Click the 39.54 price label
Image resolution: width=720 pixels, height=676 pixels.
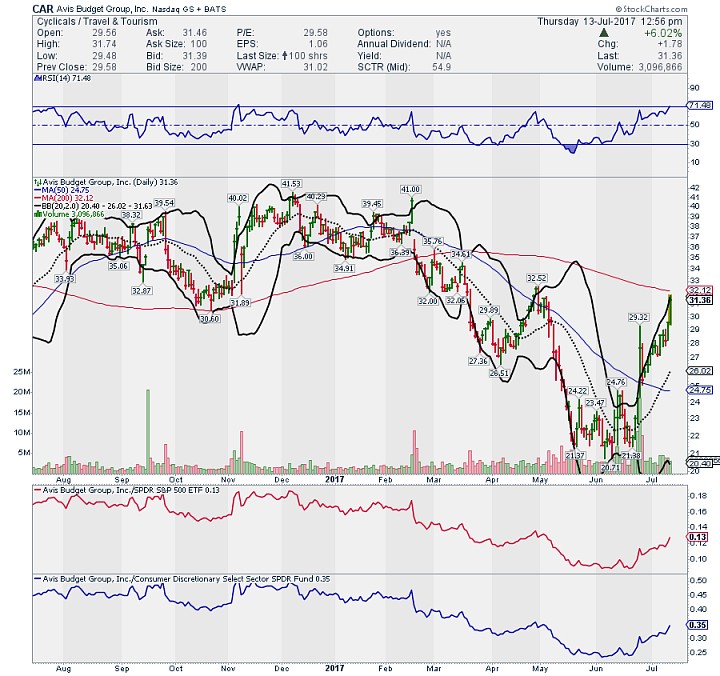(x=164, y=203)
